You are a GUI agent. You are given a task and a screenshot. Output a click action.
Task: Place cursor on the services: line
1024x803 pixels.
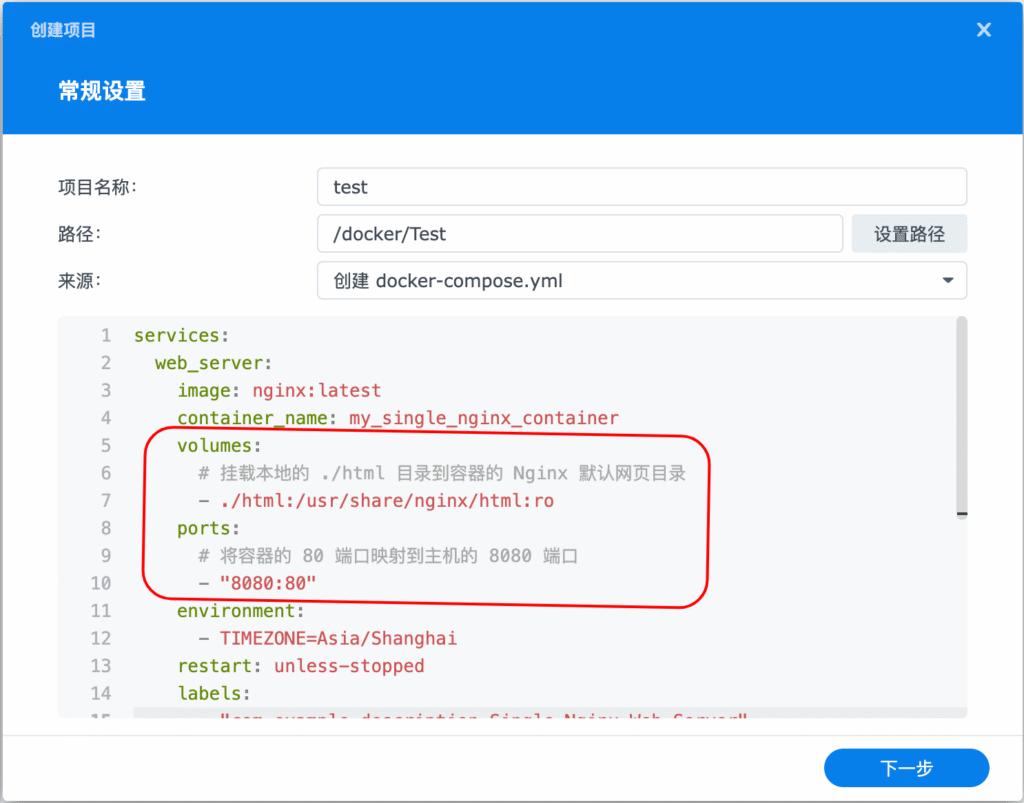[x=181, y=335]
